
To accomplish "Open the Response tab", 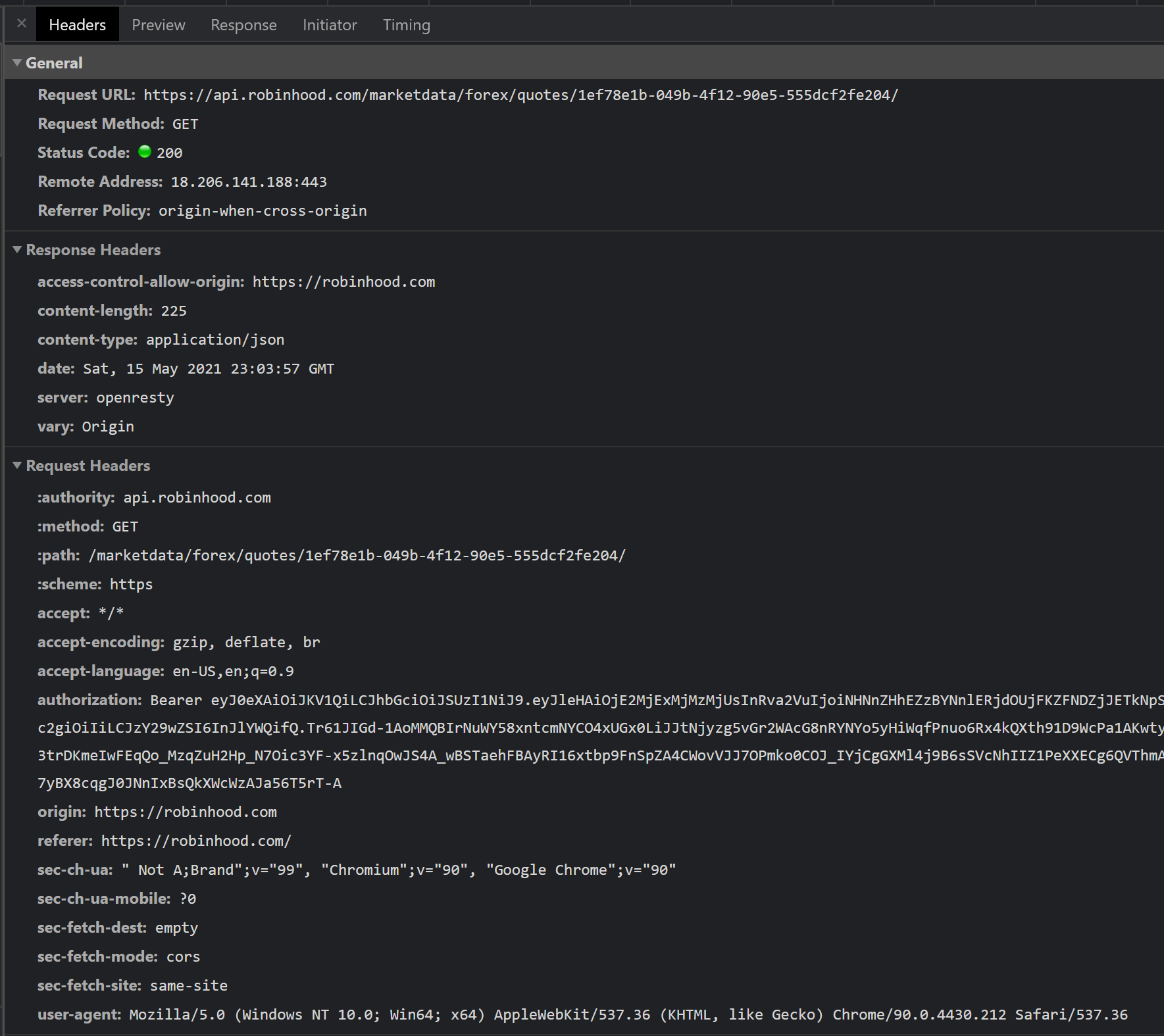I will (x=243, y=24).
